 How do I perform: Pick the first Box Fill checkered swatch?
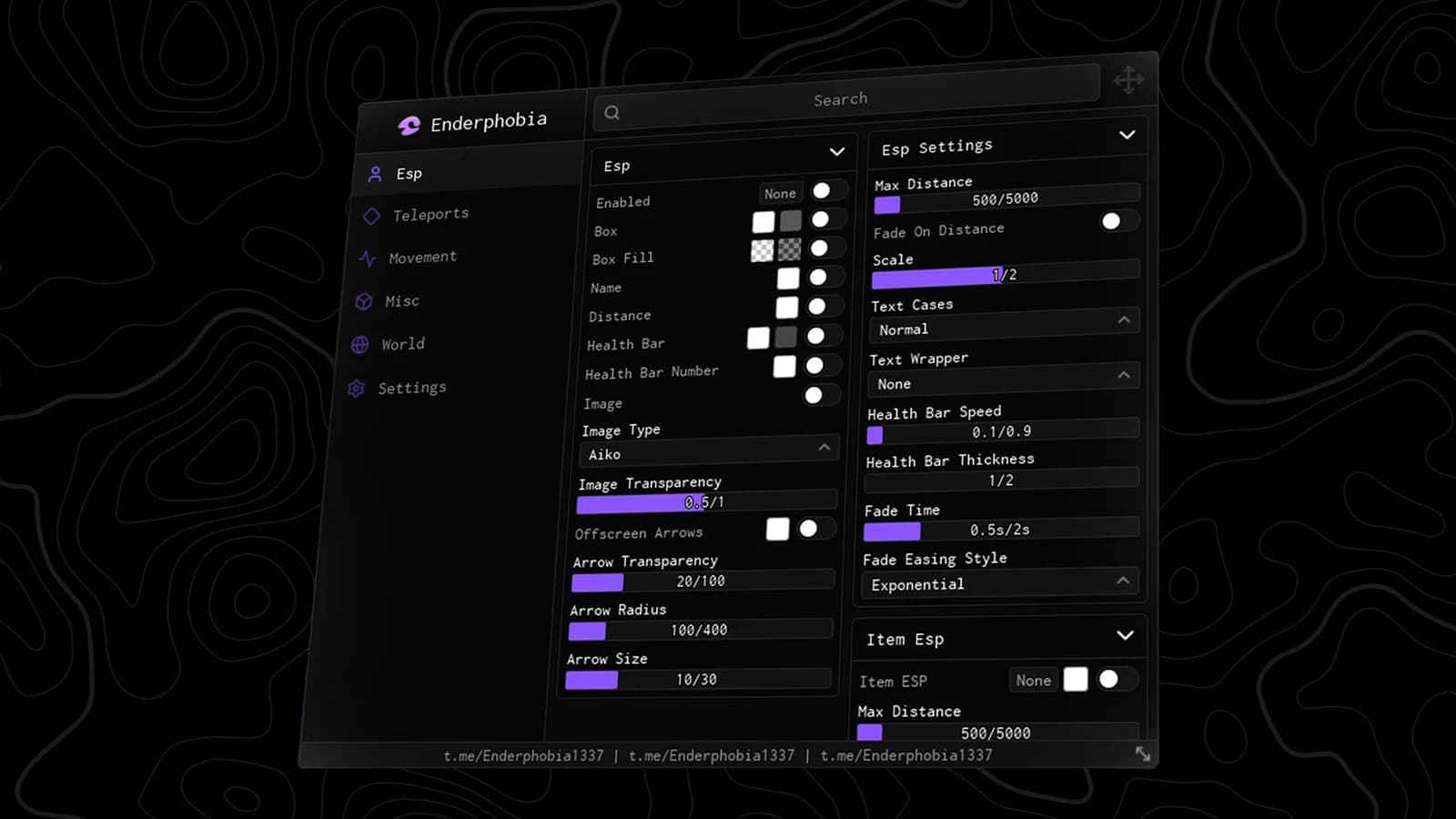point(762,250)
